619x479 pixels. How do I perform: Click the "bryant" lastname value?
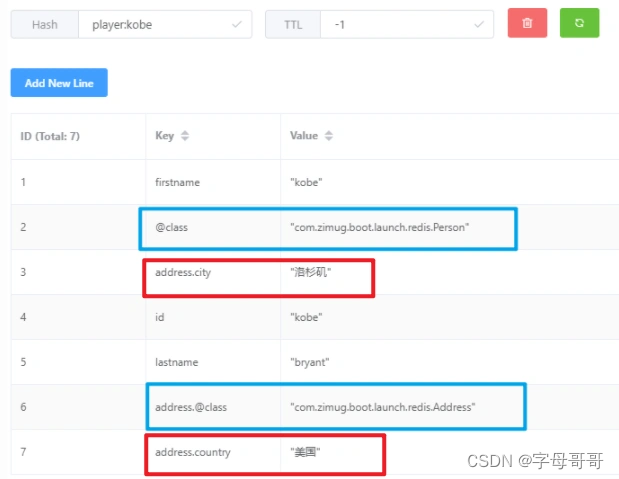pyautogui.click(x=312, y=363)
